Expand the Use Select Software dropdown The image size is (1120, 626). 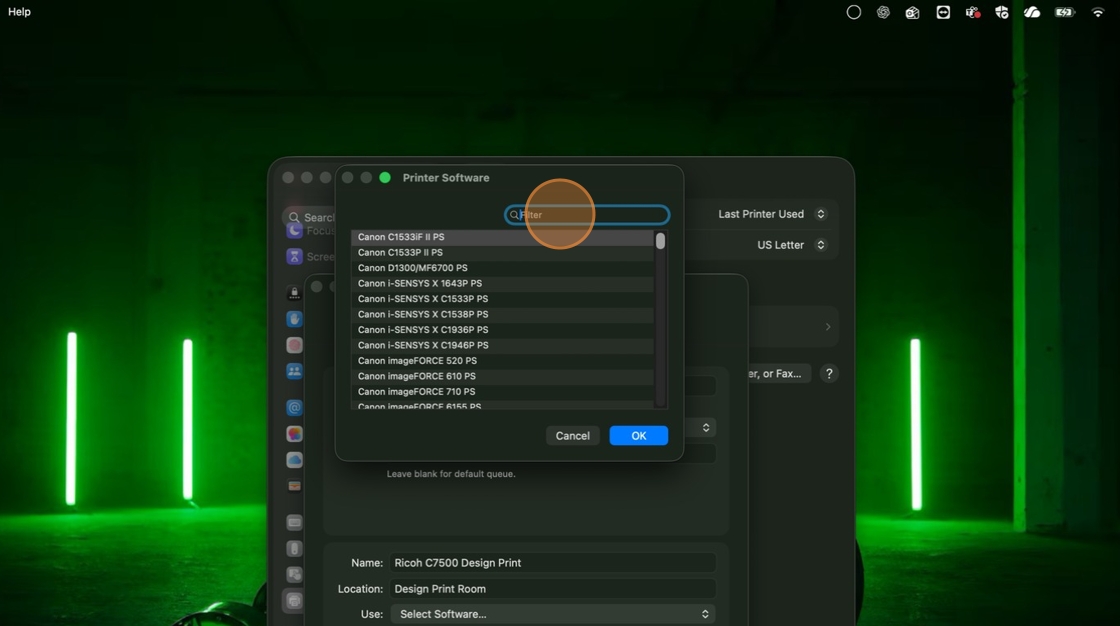pos(553,614)
